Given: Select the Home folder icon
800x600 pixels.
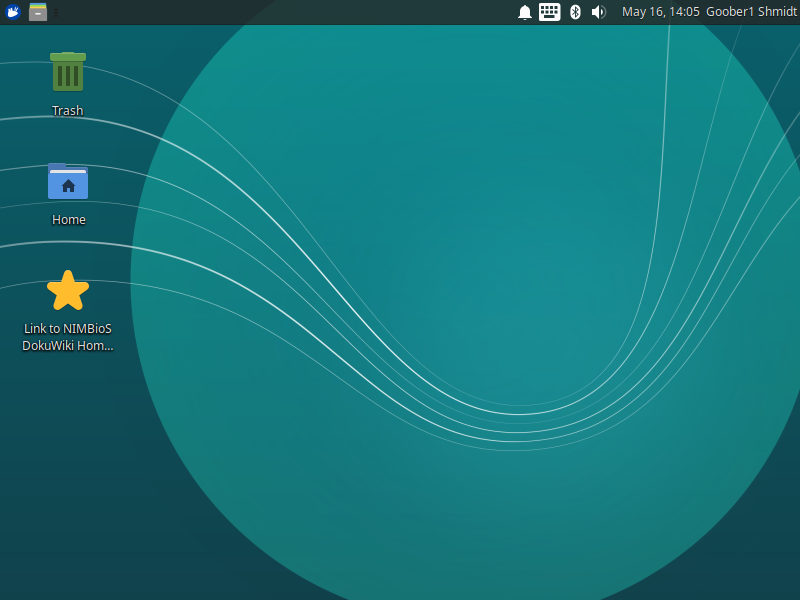Looking at the screenshot, I should (68, 182).
